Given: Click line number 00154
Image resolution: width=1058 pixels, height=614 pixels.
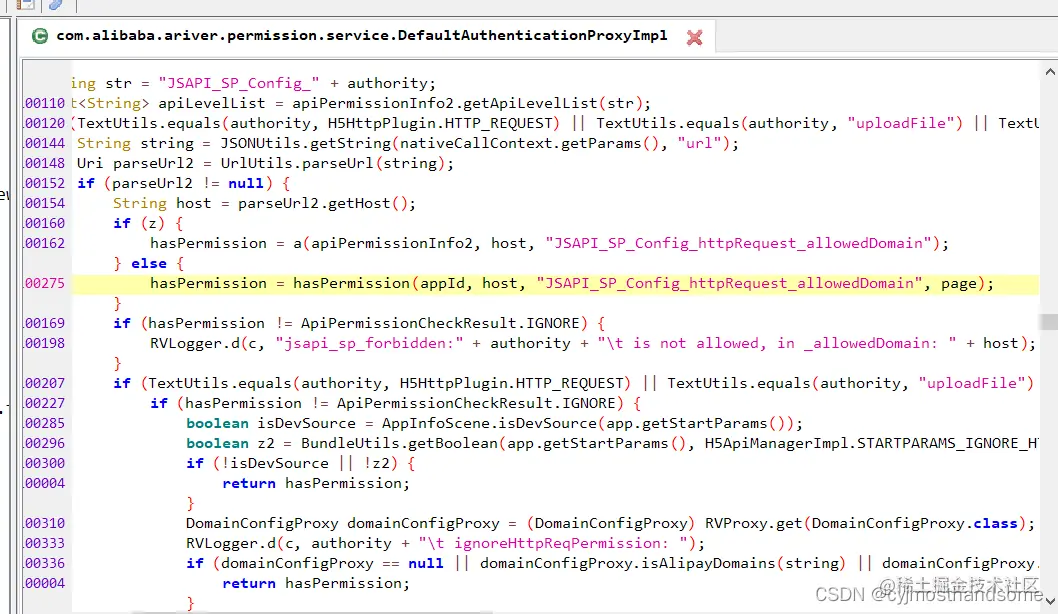Looking at the screenshot, I should click(45, 203).
